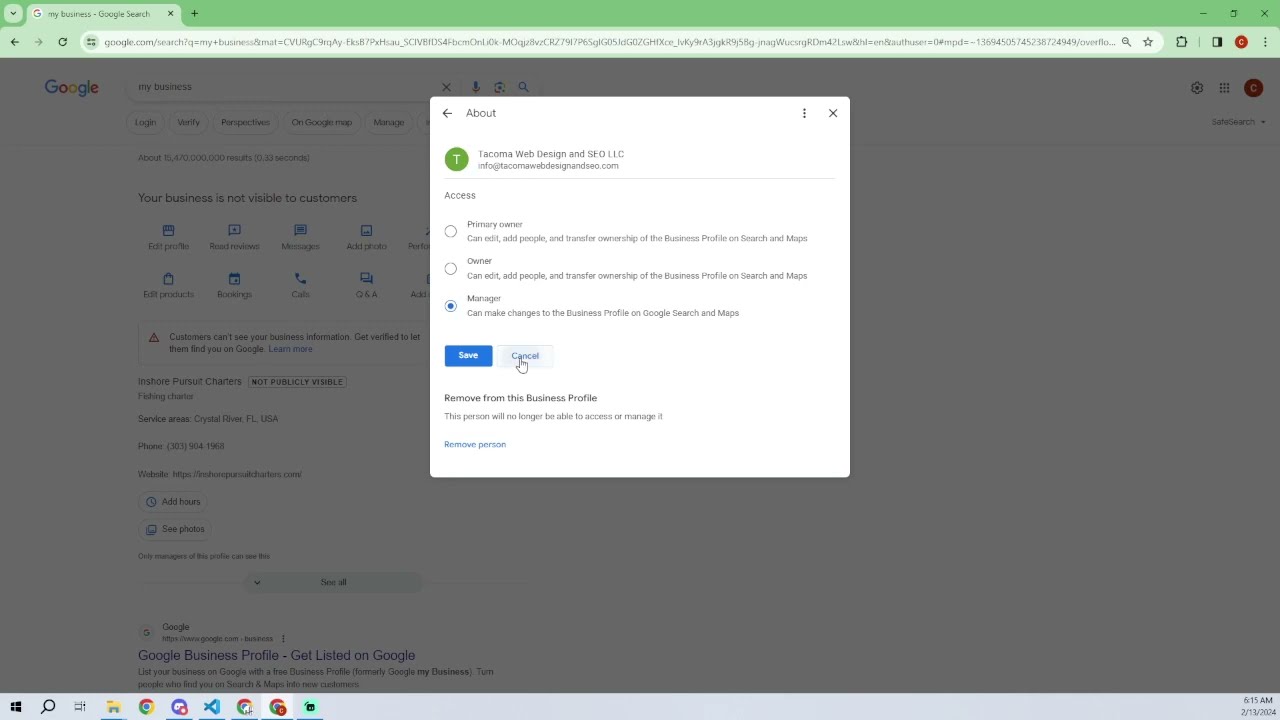
Task: Open the Add photo shortcut
Action: click(x=366, y=237)
